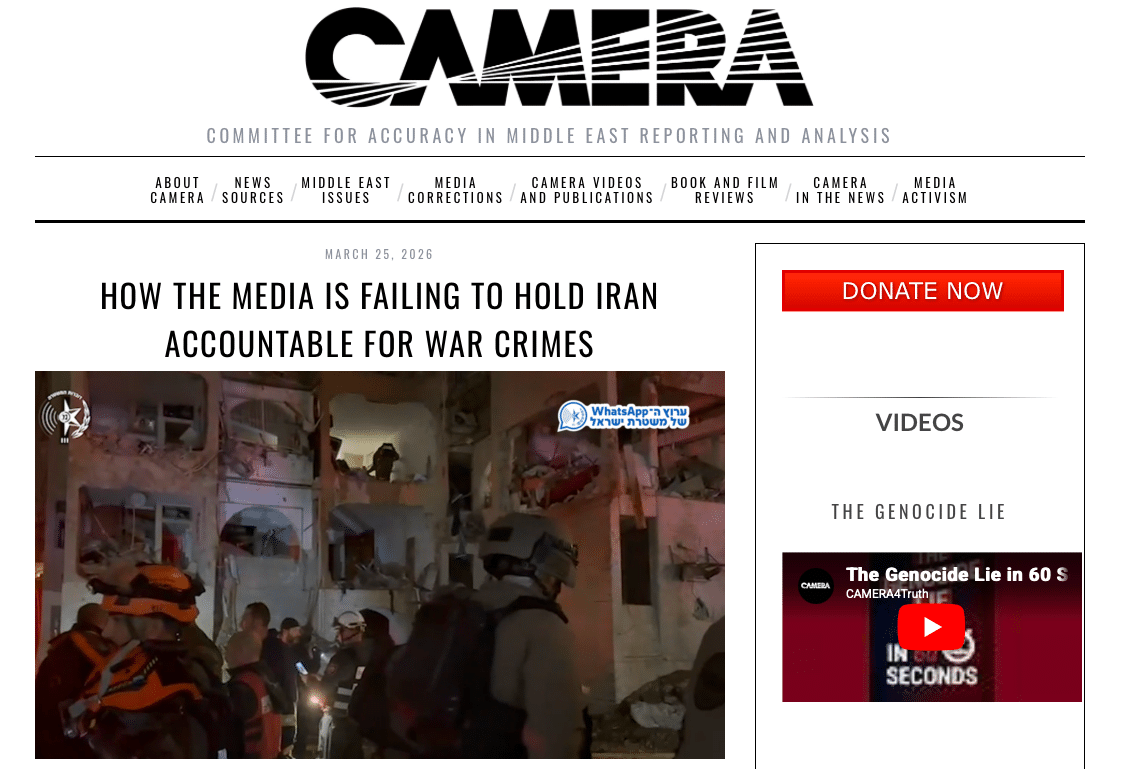Viewport: 1130px width, 769px height.
Task: Open the News Sources menu item
Action: point(253,190)
